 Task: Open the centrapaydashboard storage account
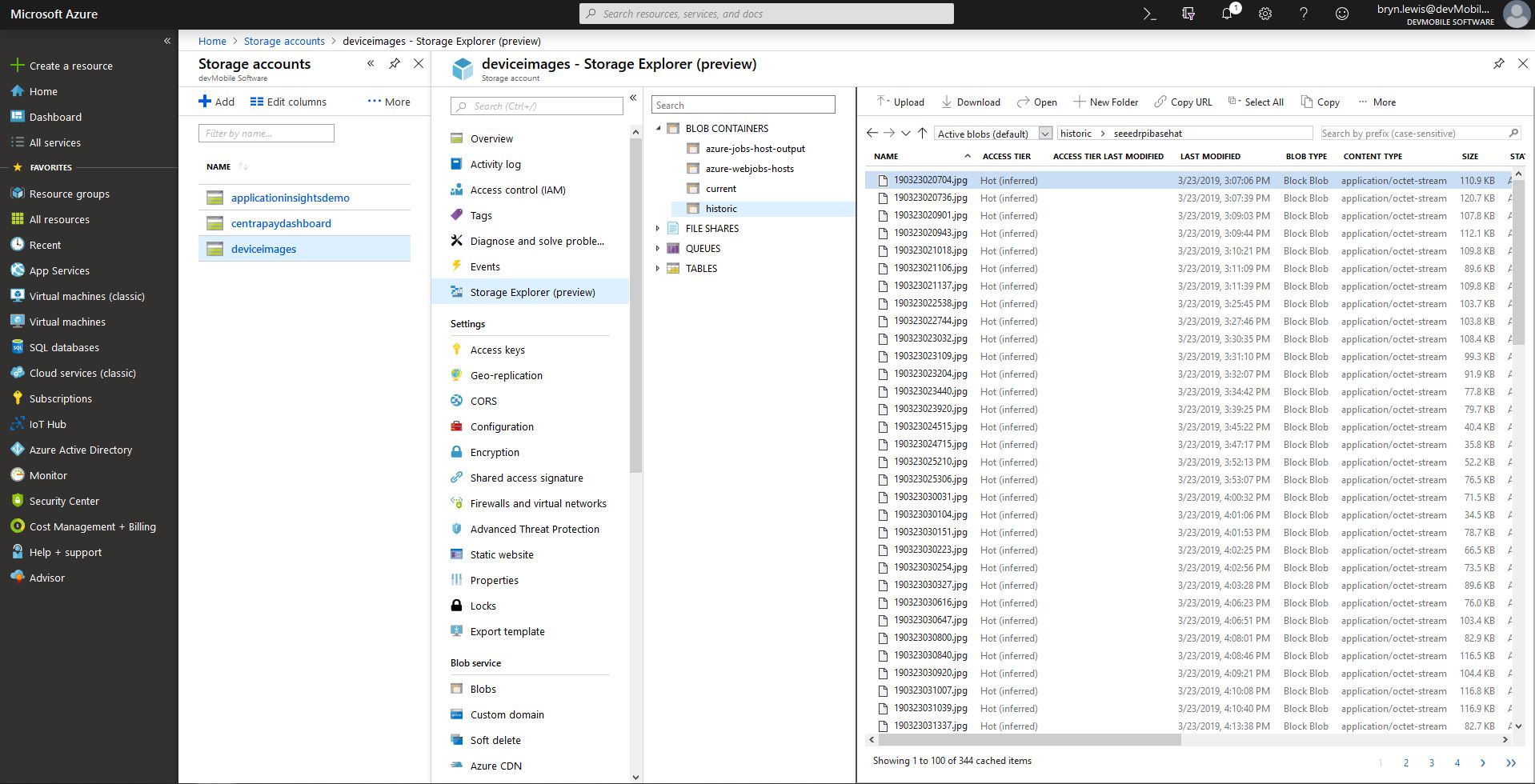tap(281, 223)
